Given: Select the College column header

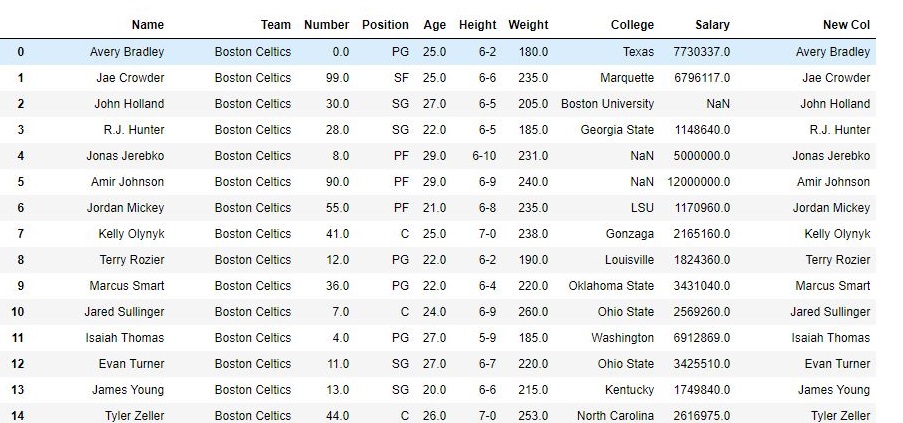Looking at the screenshot, I should tap(632, 25).
